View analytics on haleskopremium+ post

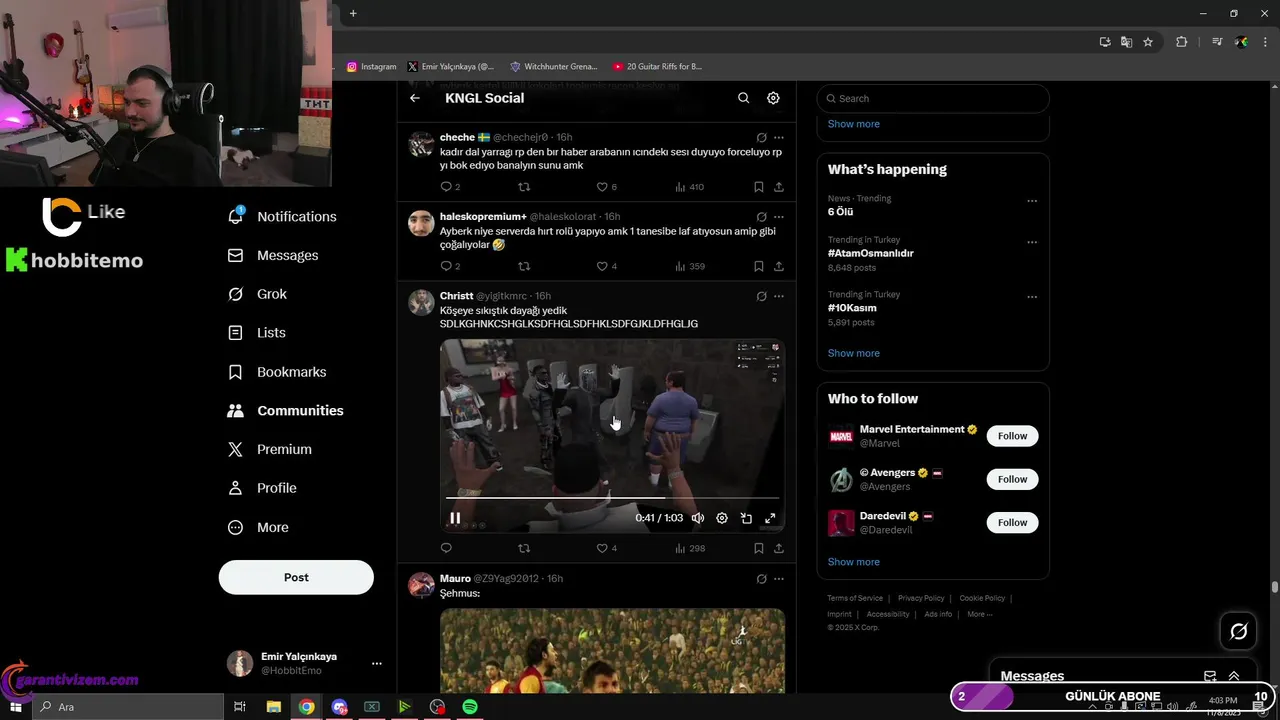tap(690, 266)
